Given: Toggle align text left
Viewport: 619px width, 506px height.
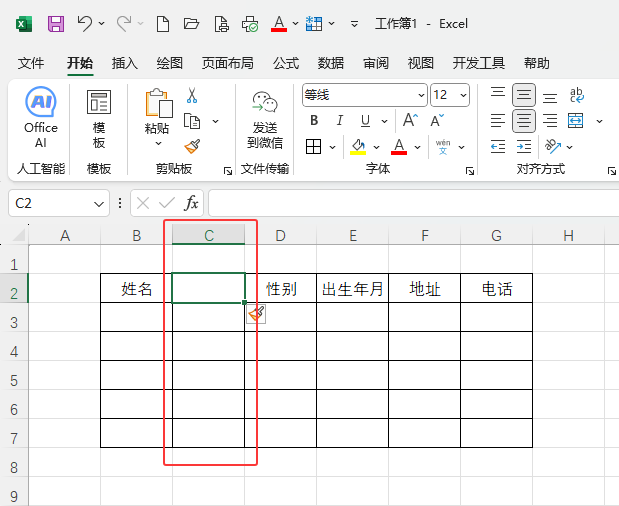Looking at the screenshot, I should [x=498, y=121].
